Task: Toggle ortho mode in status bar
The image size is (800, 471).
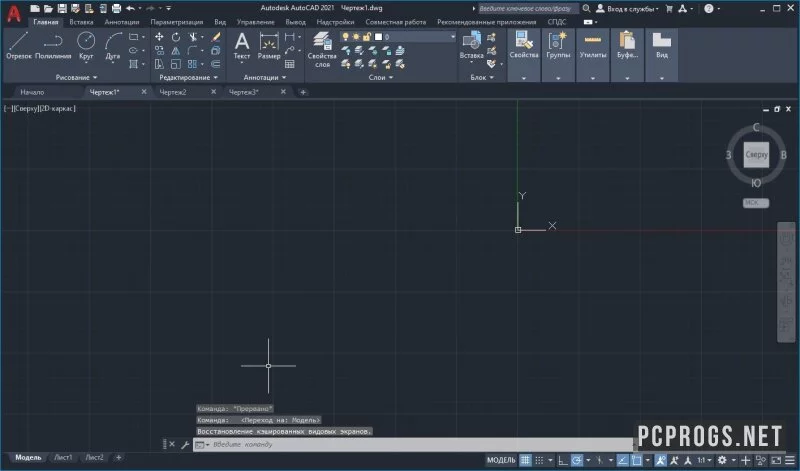Action: (563, 460)
